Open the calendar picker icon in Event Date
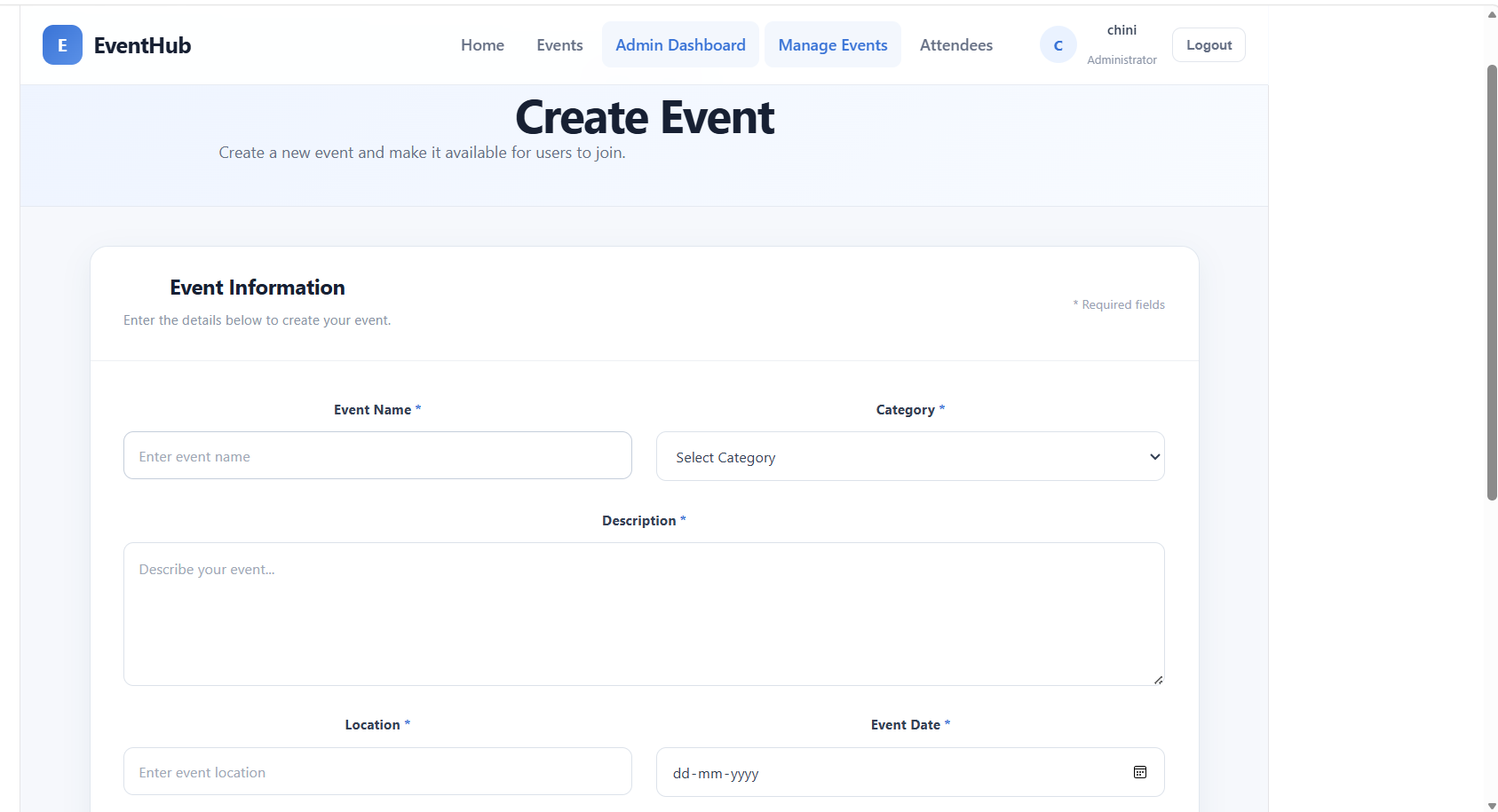 point(1140,772)
